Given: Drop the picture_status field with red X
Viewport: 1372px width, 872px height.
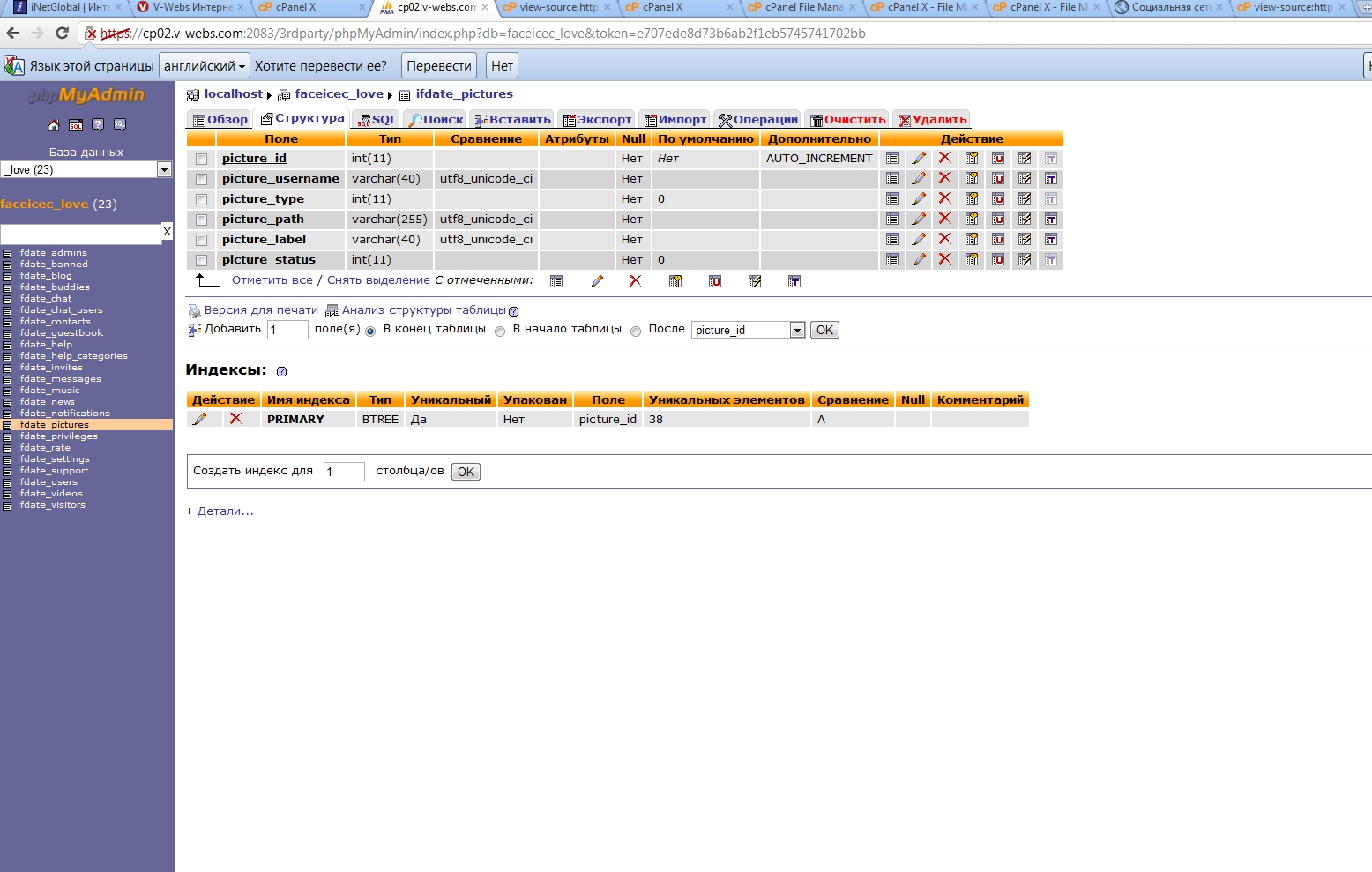Looking at the screenshot, I should point(945,260).
